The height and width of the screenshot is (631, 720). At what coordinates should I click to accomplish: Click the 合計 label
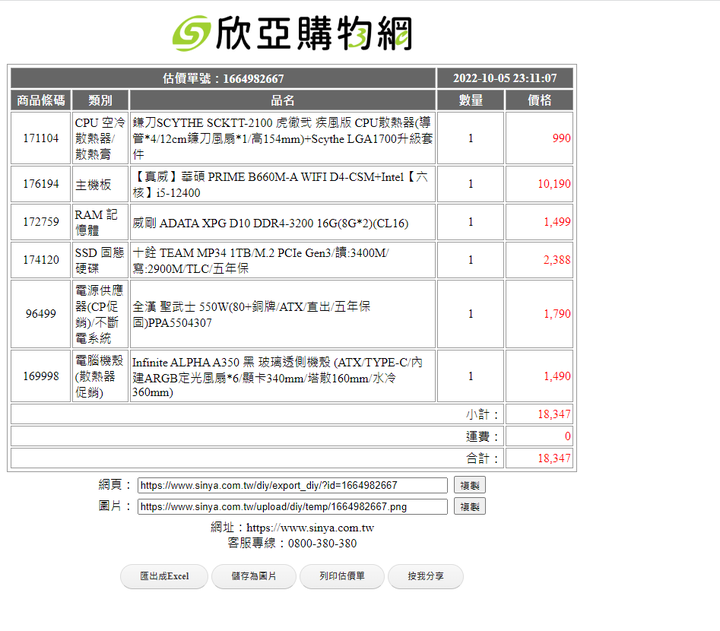(x=482, y=458)
